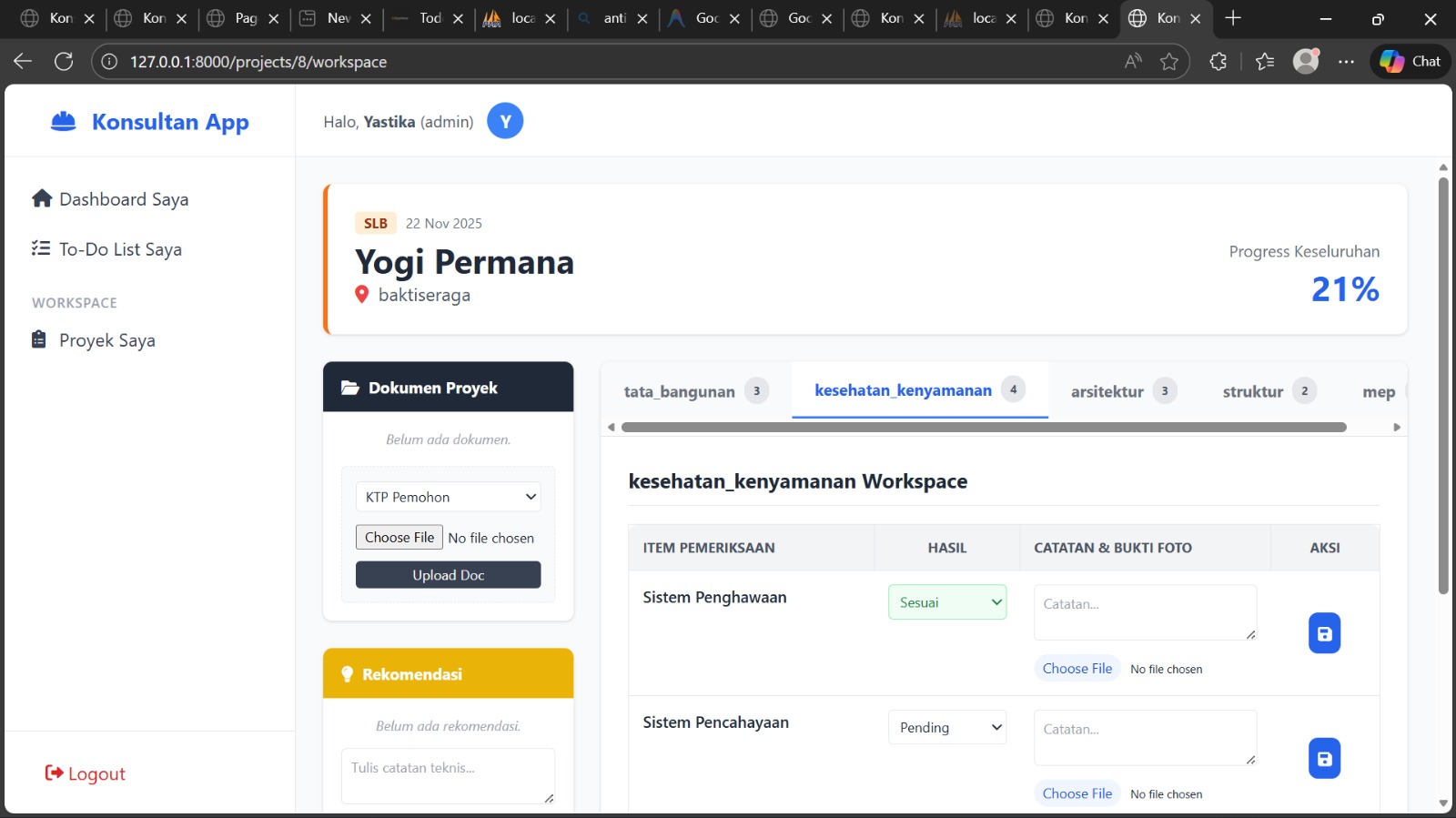This screenshot has height=818, width=1456.
Task: Open browser extensions icon
Action: [1218, 61]
